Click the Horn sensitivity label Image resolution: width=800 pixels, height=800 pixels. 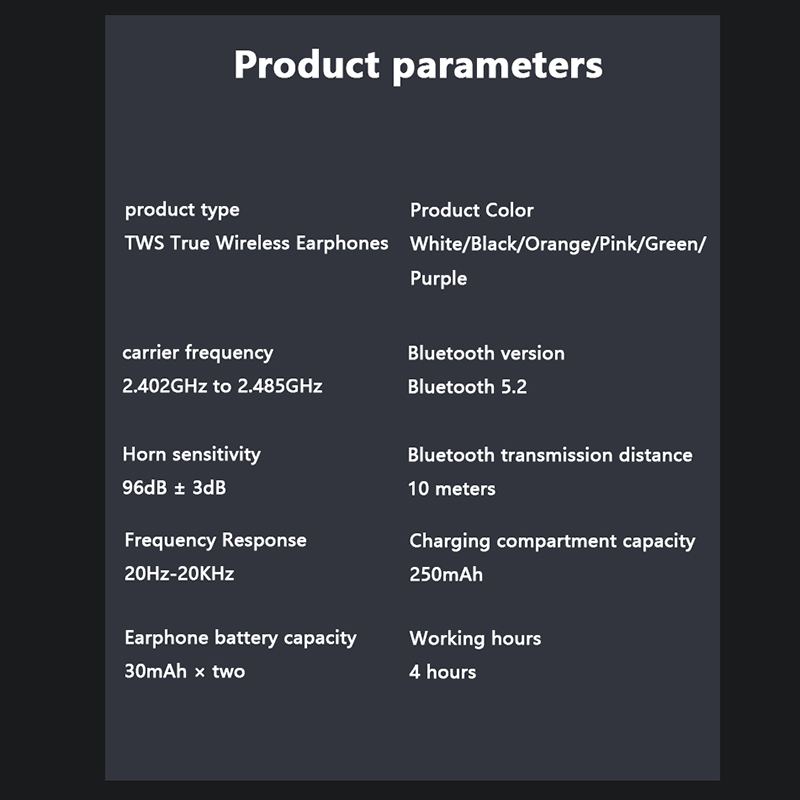(191, 454)
